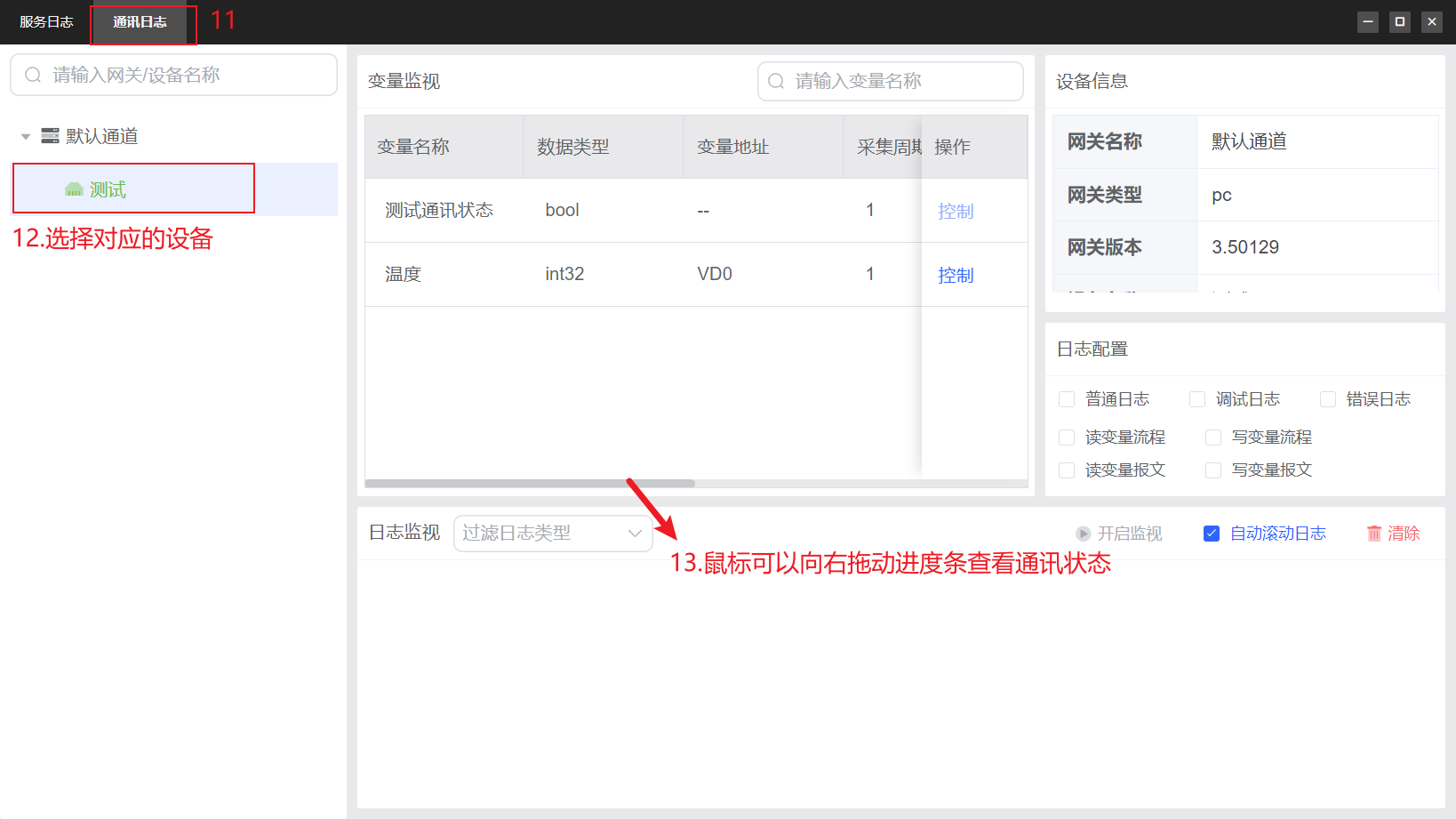The image size is (1456, 819).
Task: Open the 过滤日志类型 dropdown
Action: pyautogui.click(x=552, y=534)
